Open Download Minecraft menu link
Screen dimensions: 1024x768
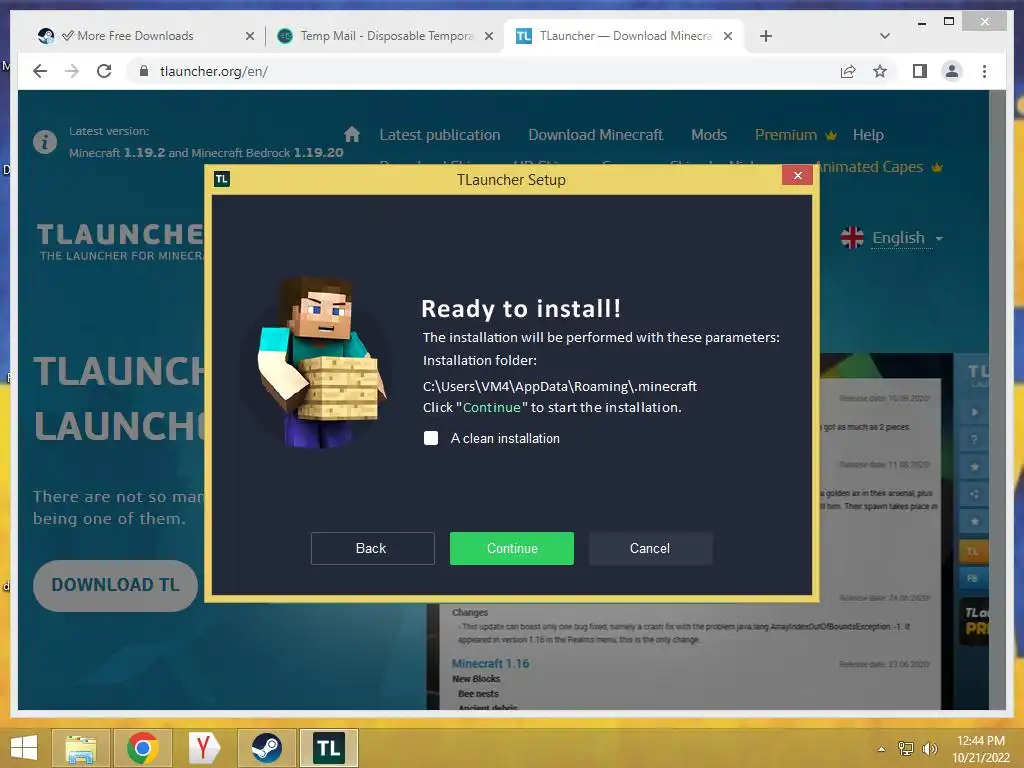[x=596, y=135]
